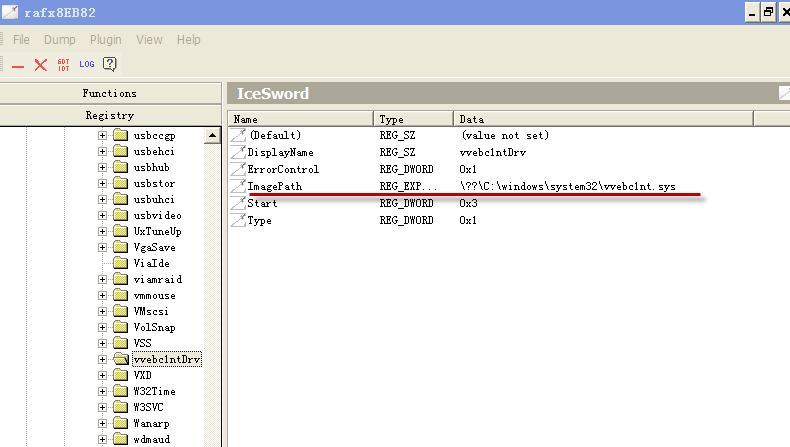Expand the VXD registry key
Image resolution: width=790 pixels, height=447 pixels.
[102, 375]
